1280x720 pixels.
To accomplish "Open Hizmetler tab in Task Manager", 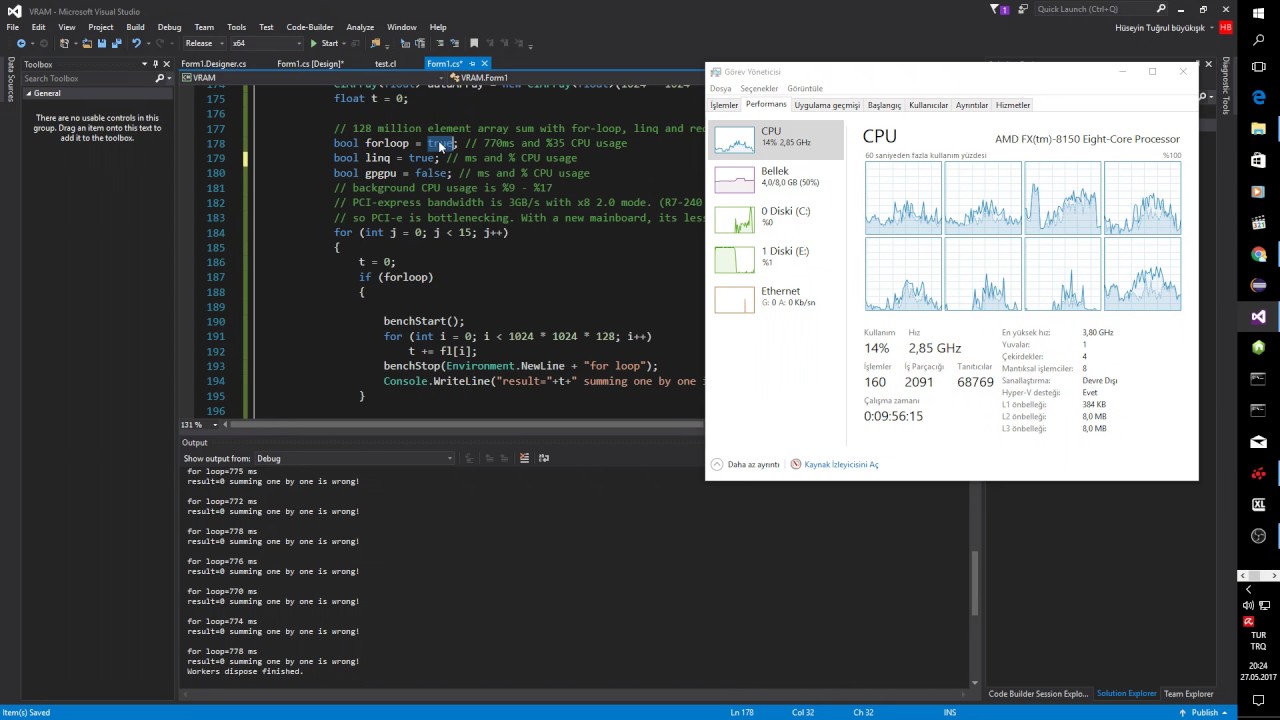I will click(1013, 105).
